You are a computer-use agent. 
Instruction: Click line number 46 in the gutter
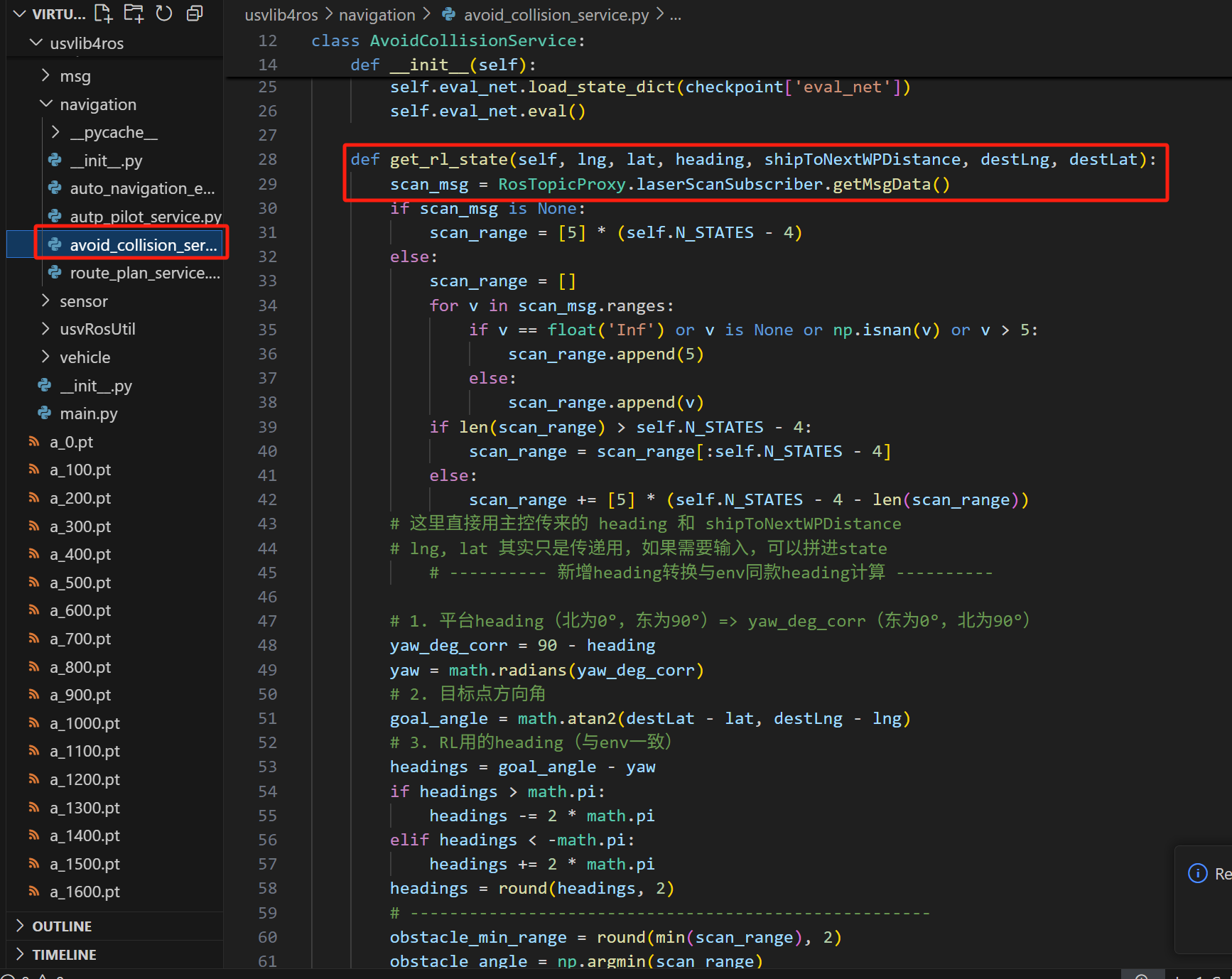click(x=267, y=597)
